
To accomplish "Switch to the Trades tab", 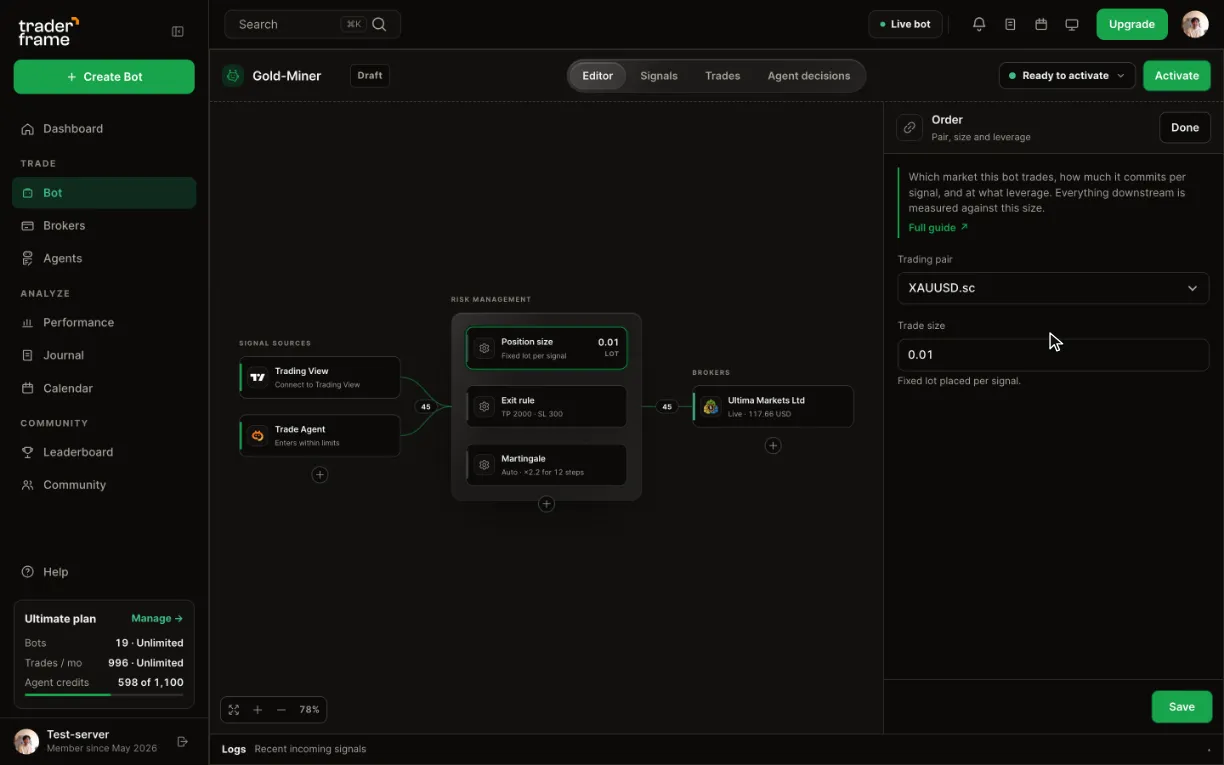I will point(722,76).
